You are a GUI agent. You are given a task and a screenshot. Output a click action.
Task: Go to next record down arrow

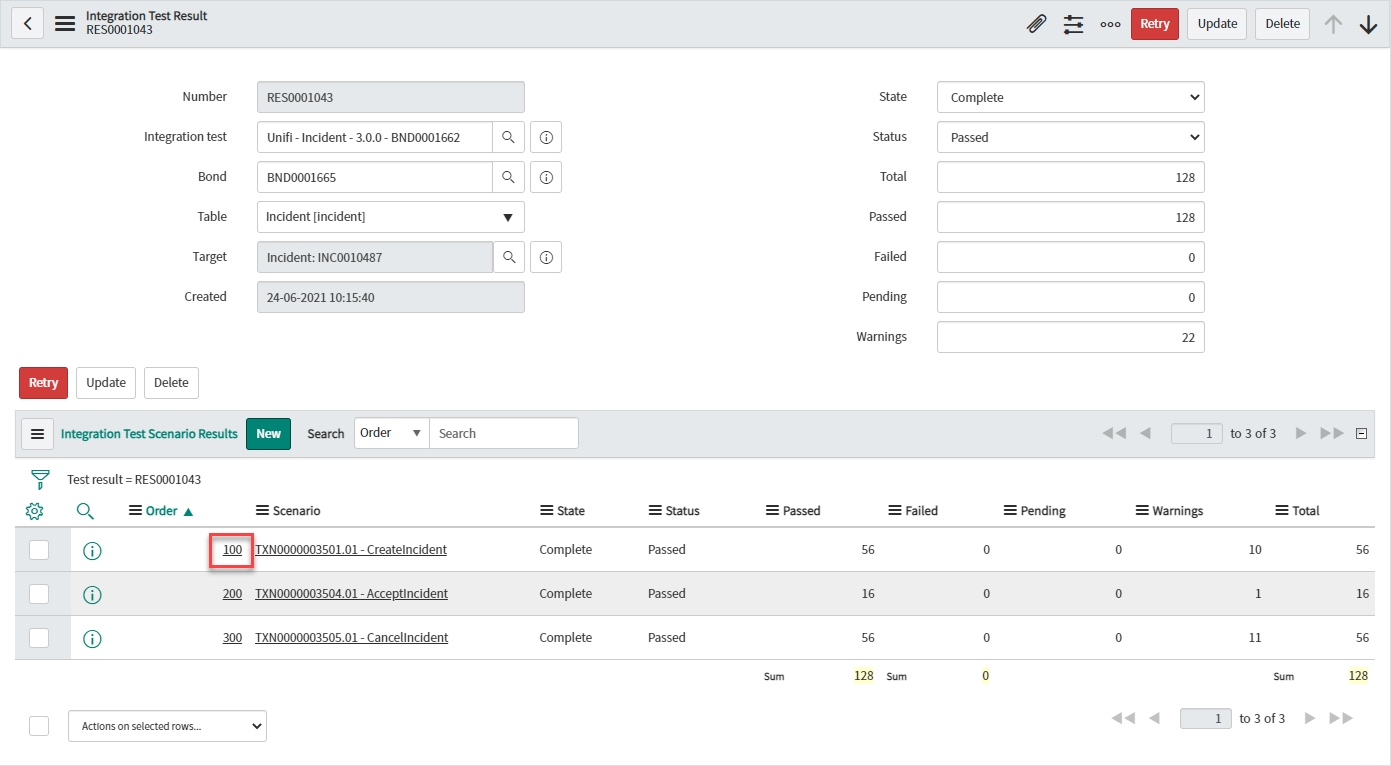1368,24
